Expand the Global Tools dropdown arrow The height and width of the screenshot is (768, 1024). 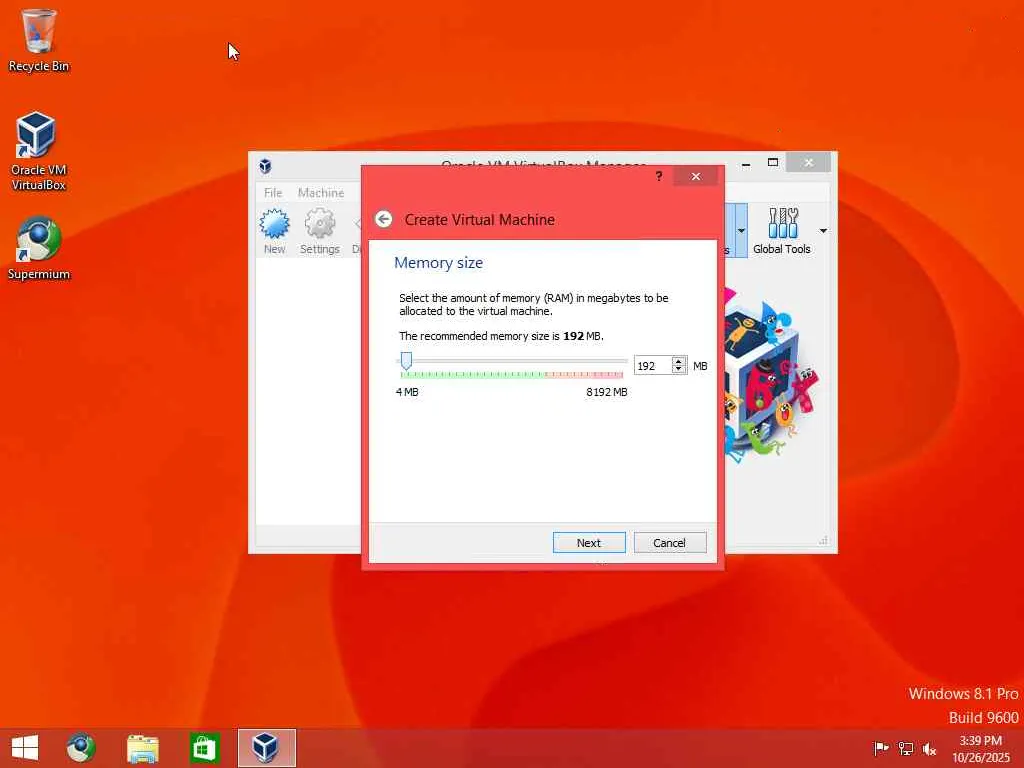(x=823, y=231)
